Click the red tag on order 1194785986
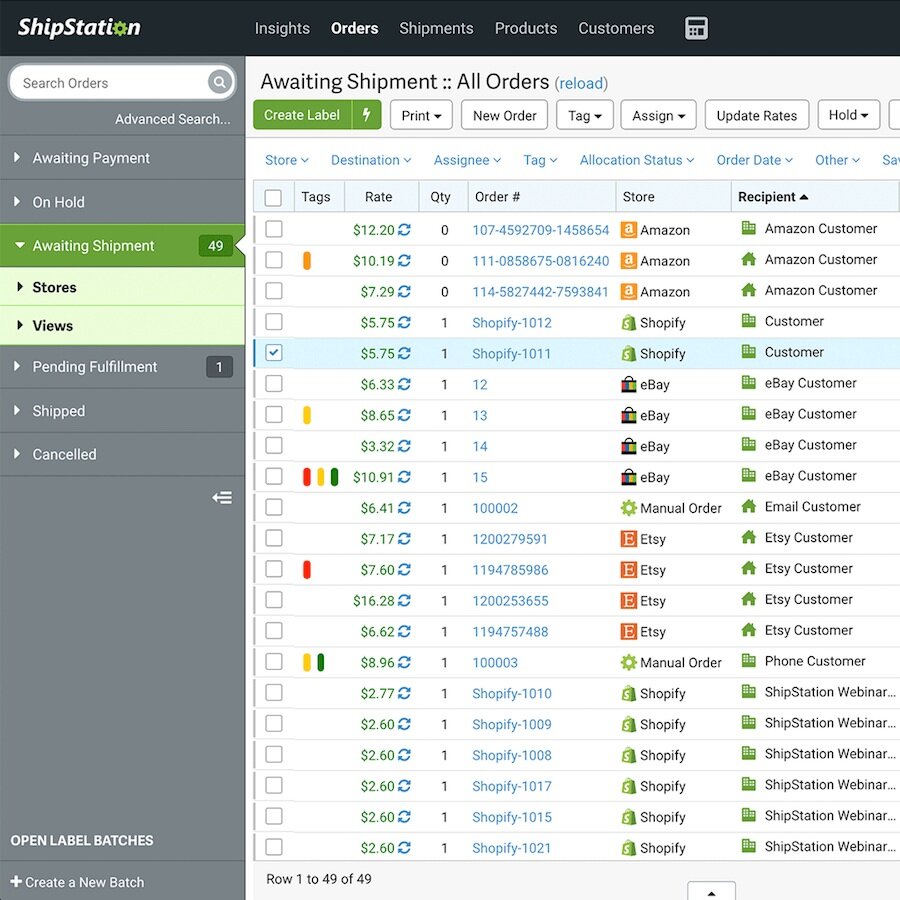900x900 pixels. [307, 569]
